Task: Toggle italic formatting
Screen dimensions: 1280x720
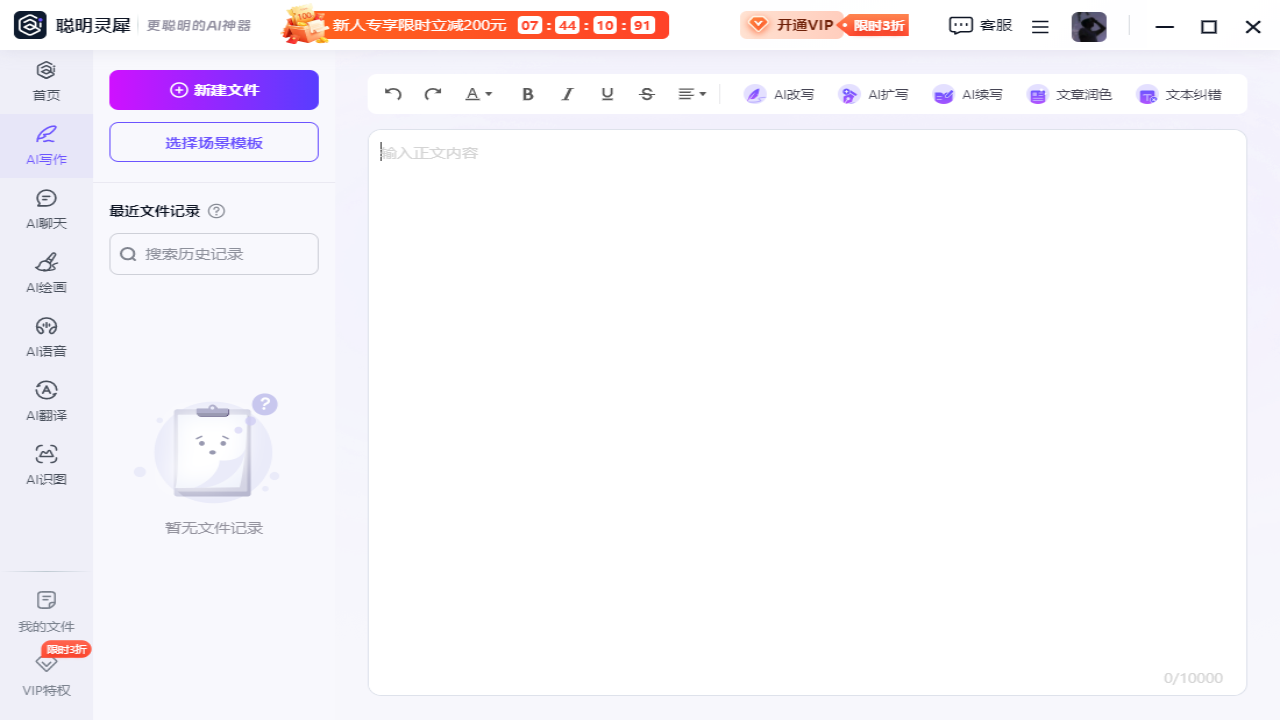Action: (x=567, y=94)
